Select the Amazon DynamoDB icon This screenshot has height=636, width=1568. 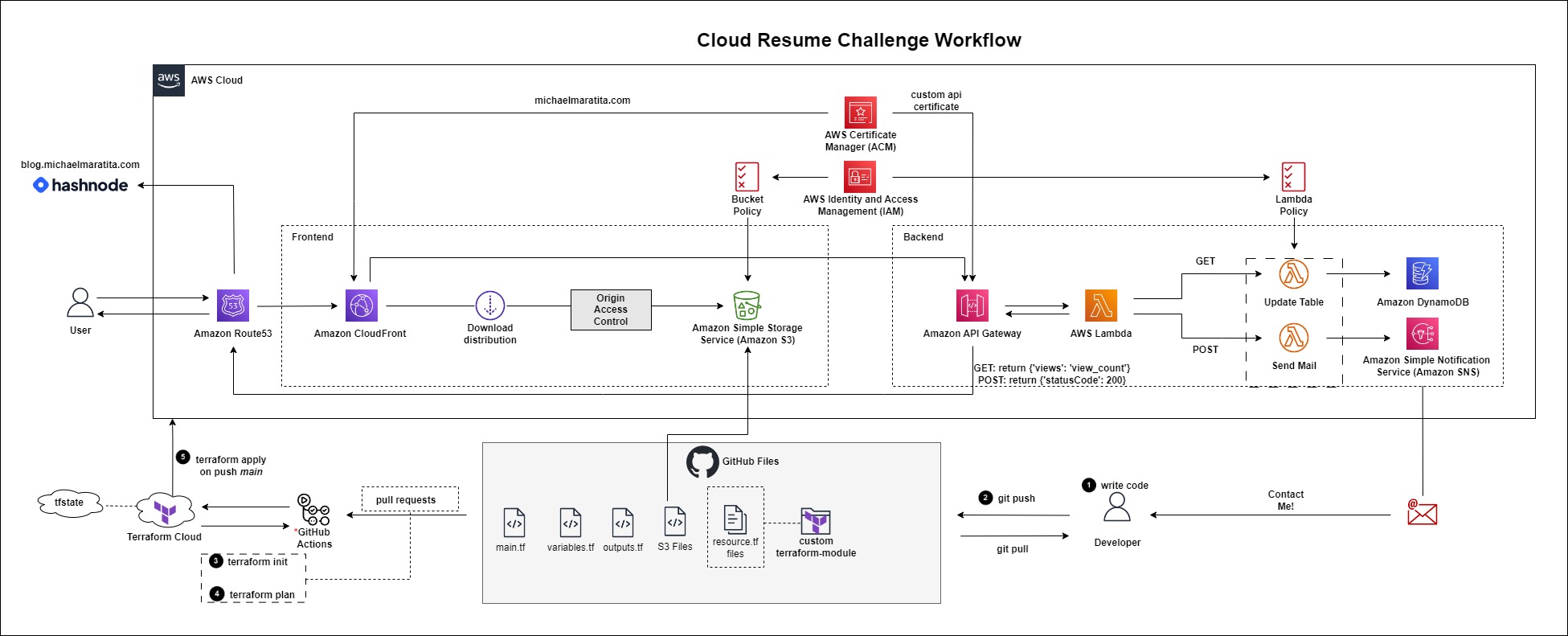point(1423,273)
